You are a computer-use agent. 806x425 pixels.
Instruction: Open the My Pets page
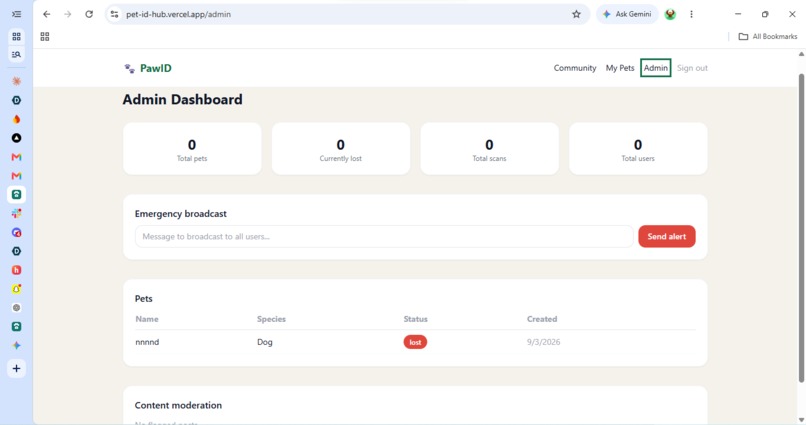point(620,68)
